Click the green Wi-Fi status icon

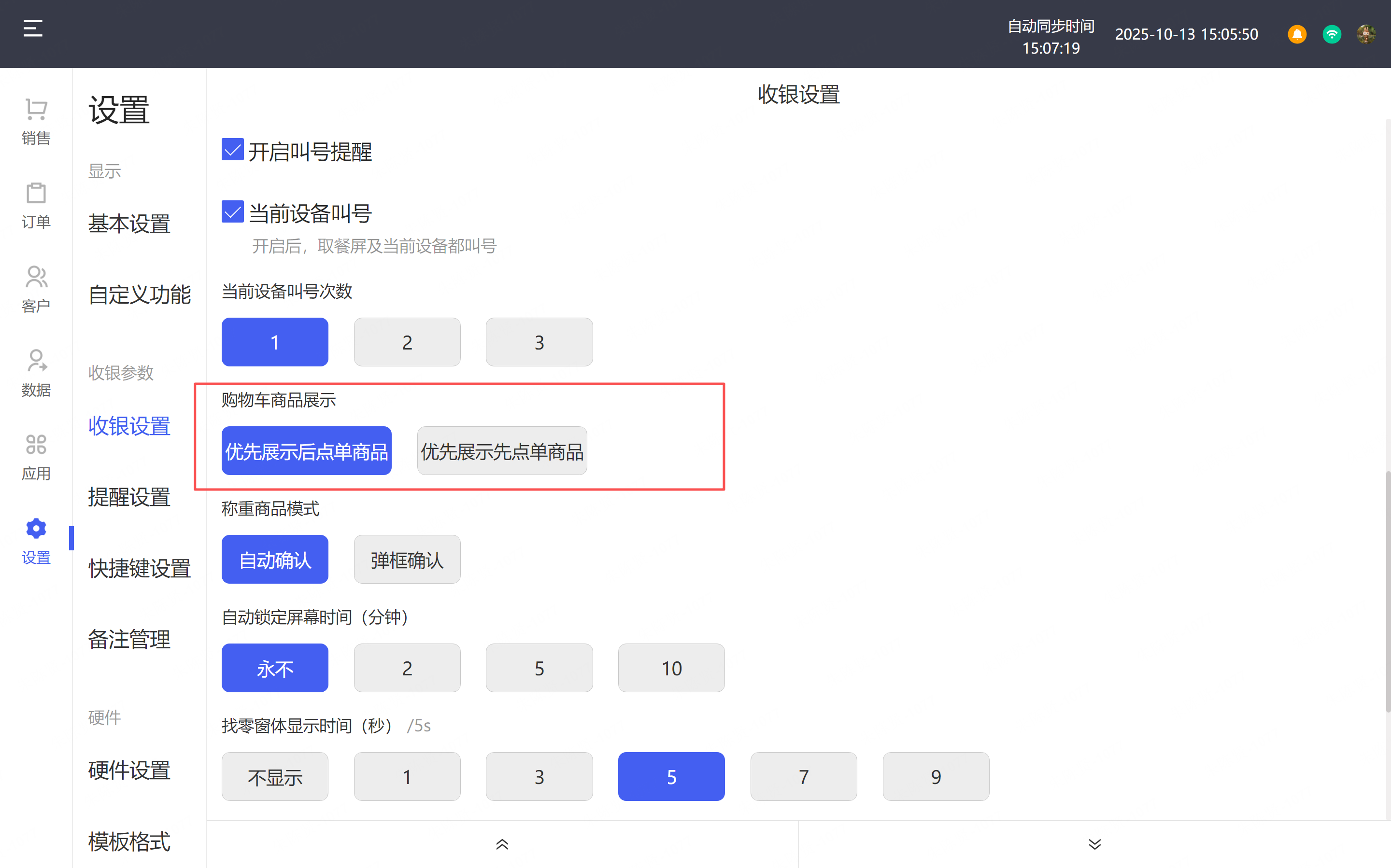pos(1331,34)
